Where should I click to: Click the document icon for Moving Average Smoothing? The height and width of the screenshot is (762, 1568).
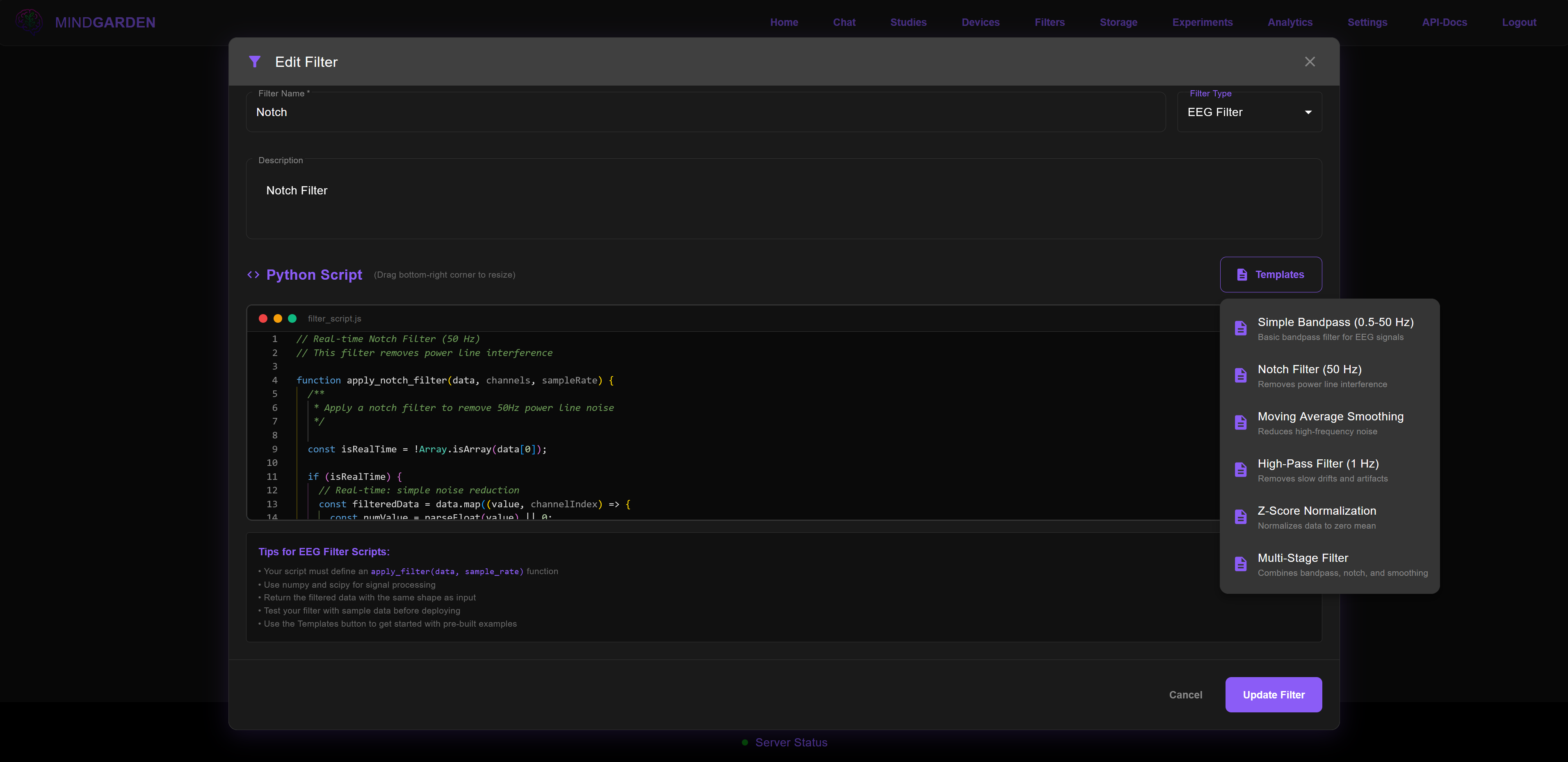1241,423
